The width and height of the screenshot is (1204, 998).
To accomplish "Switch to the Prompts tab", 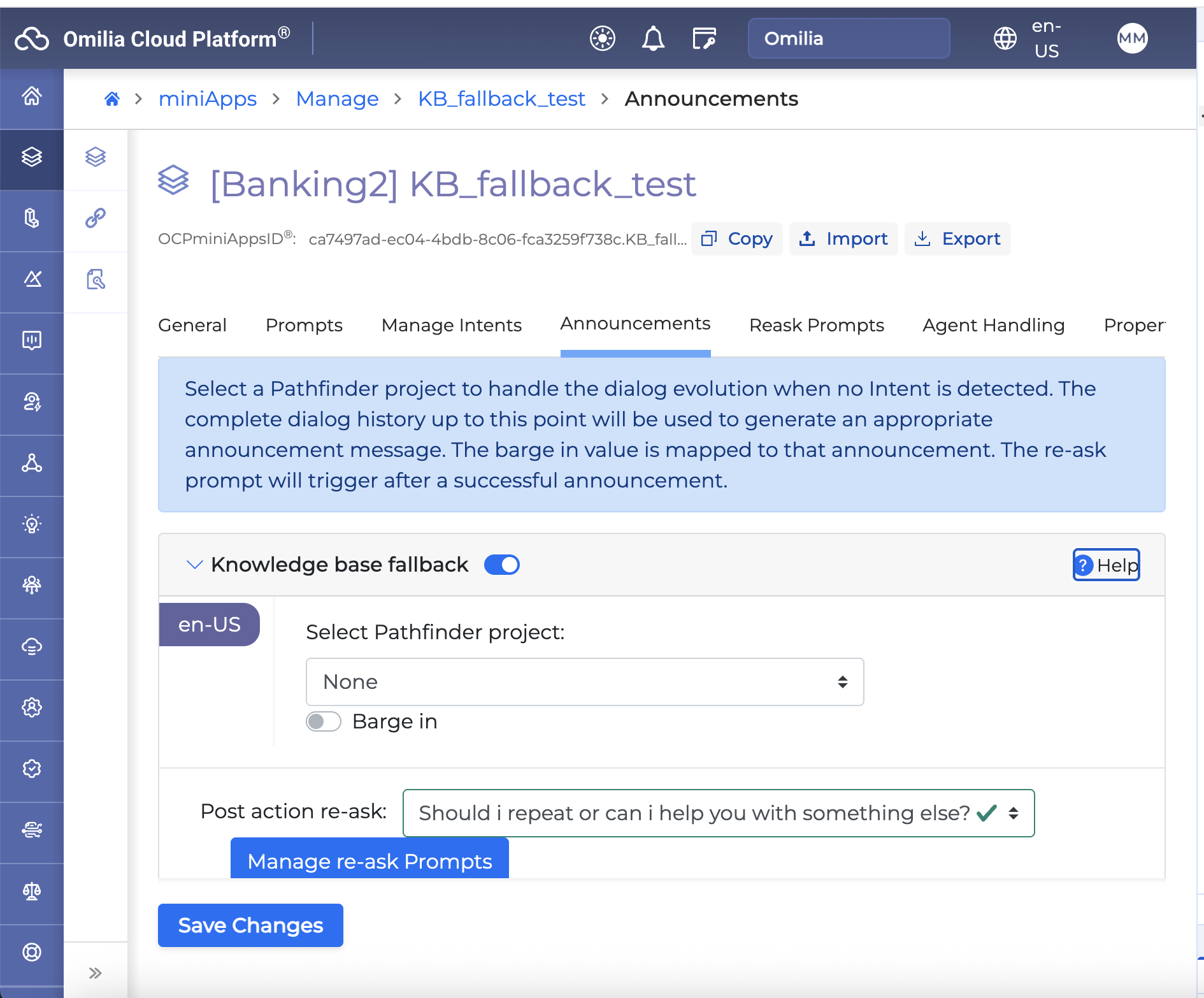I will (304, 325).
